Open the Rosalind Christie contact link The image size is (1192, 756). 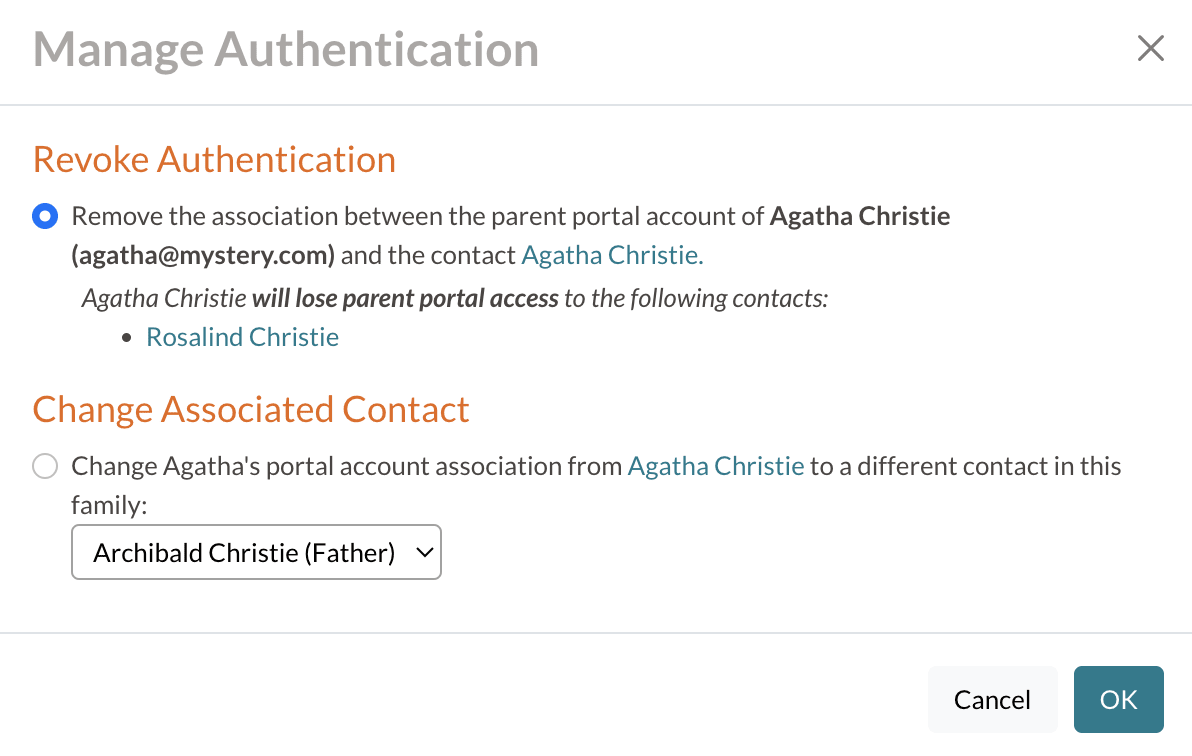tap(242, 337)
